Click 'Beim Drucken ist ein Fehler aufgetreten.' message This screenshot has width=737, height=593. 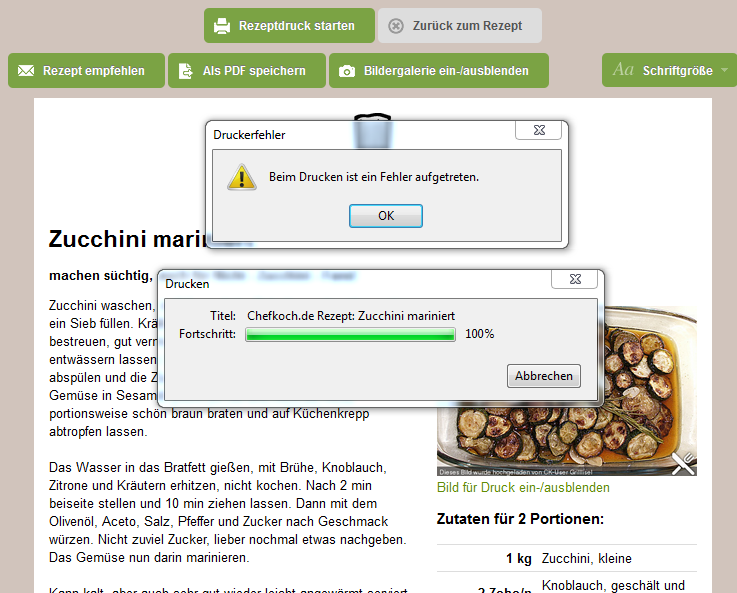coord(374,177)
